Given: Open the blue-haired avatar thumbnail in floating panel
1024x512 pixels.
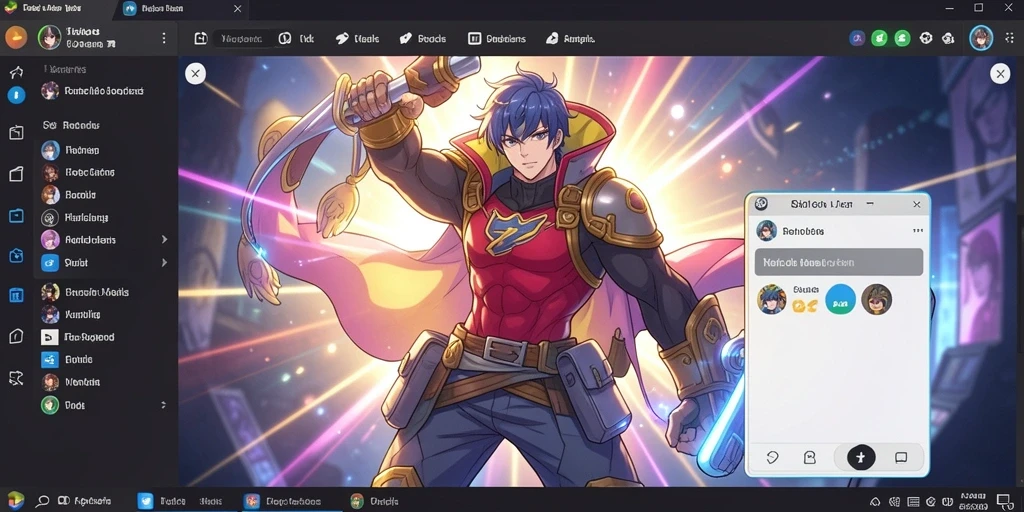Looking at the screenshot, I should tap(771, 299).
